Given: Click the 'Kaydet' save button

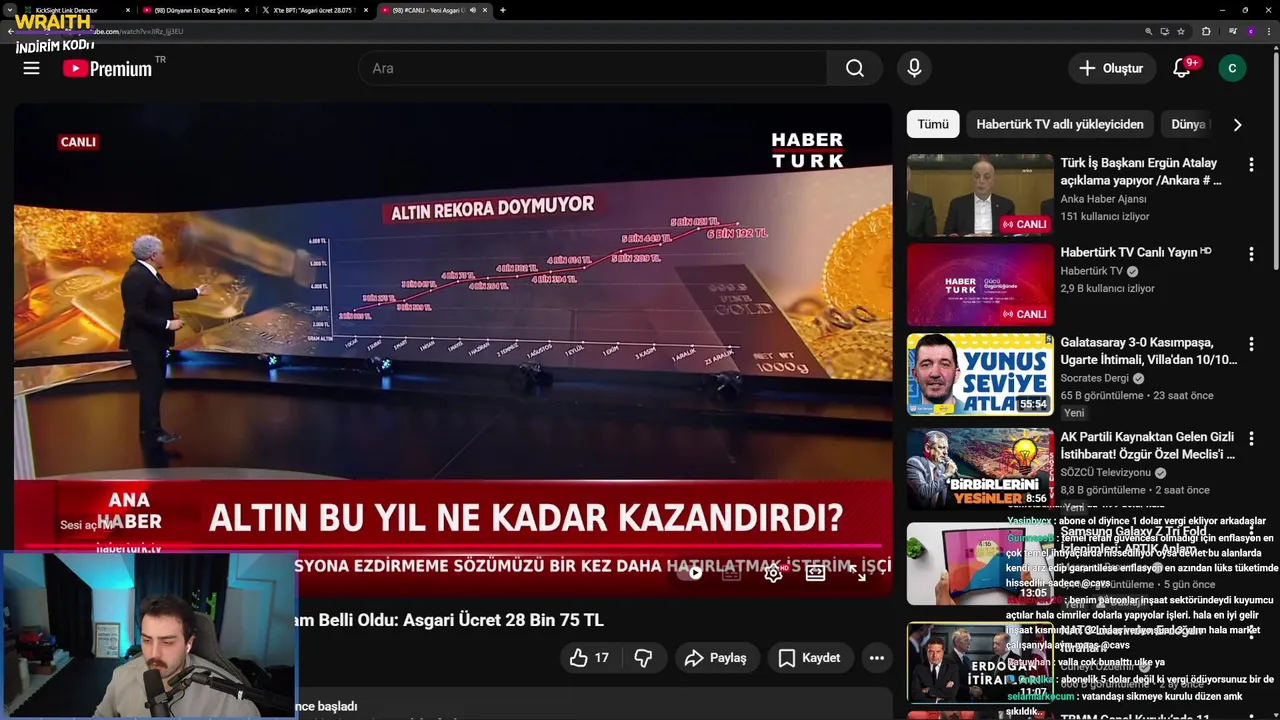Looking at the screenshot, I should (809, 657).
